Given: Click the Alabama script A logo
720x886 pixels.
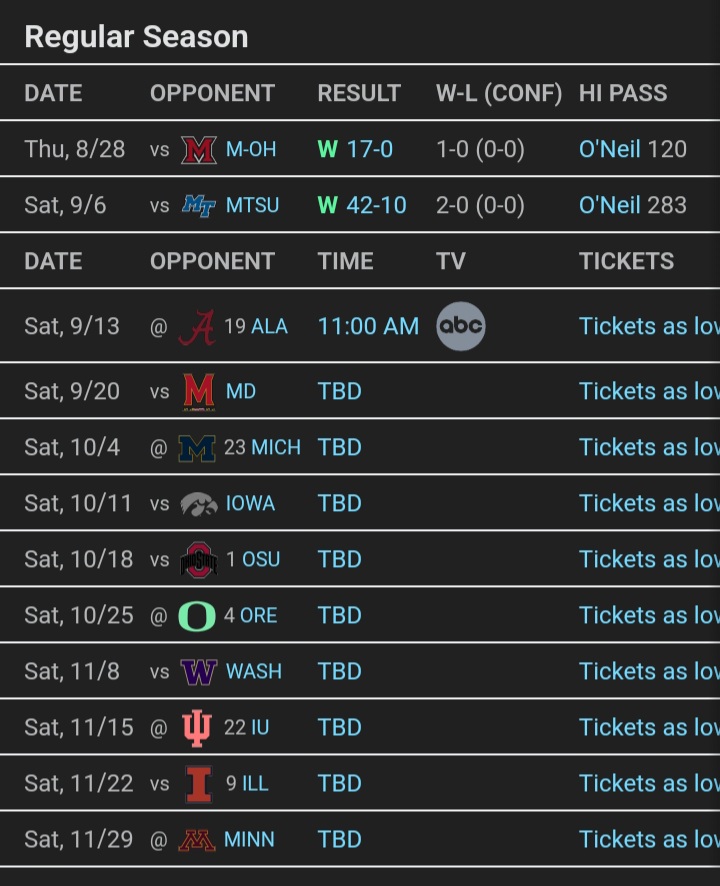Looking at the screenshot, I should (x=197, y=327).
